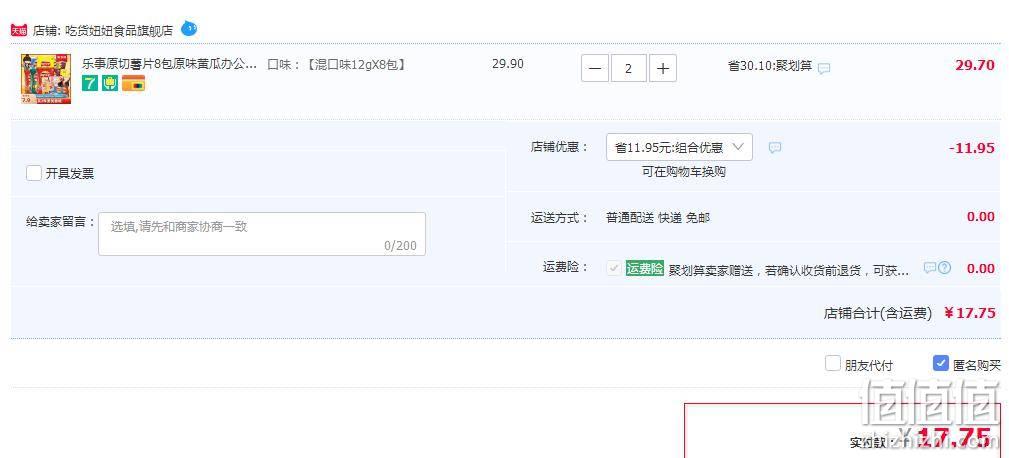Open the blue Wangwang chat icon
Image resolution: width=1009 pixels, height=458 pixels.
189,28
